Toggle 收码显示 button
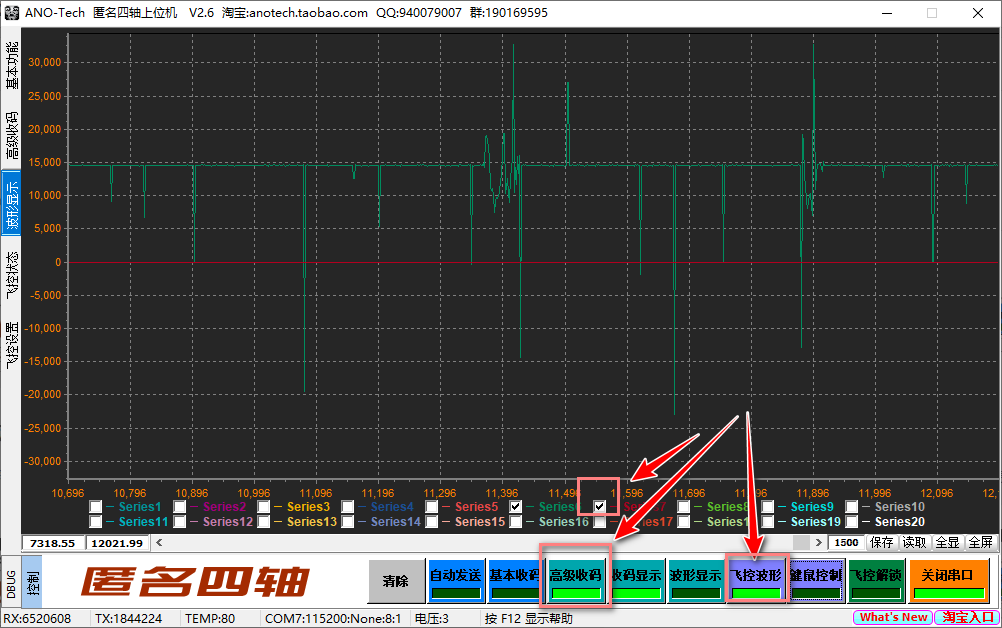The height and width of the screenshot is (628, 1002). [x=636, y=581]
